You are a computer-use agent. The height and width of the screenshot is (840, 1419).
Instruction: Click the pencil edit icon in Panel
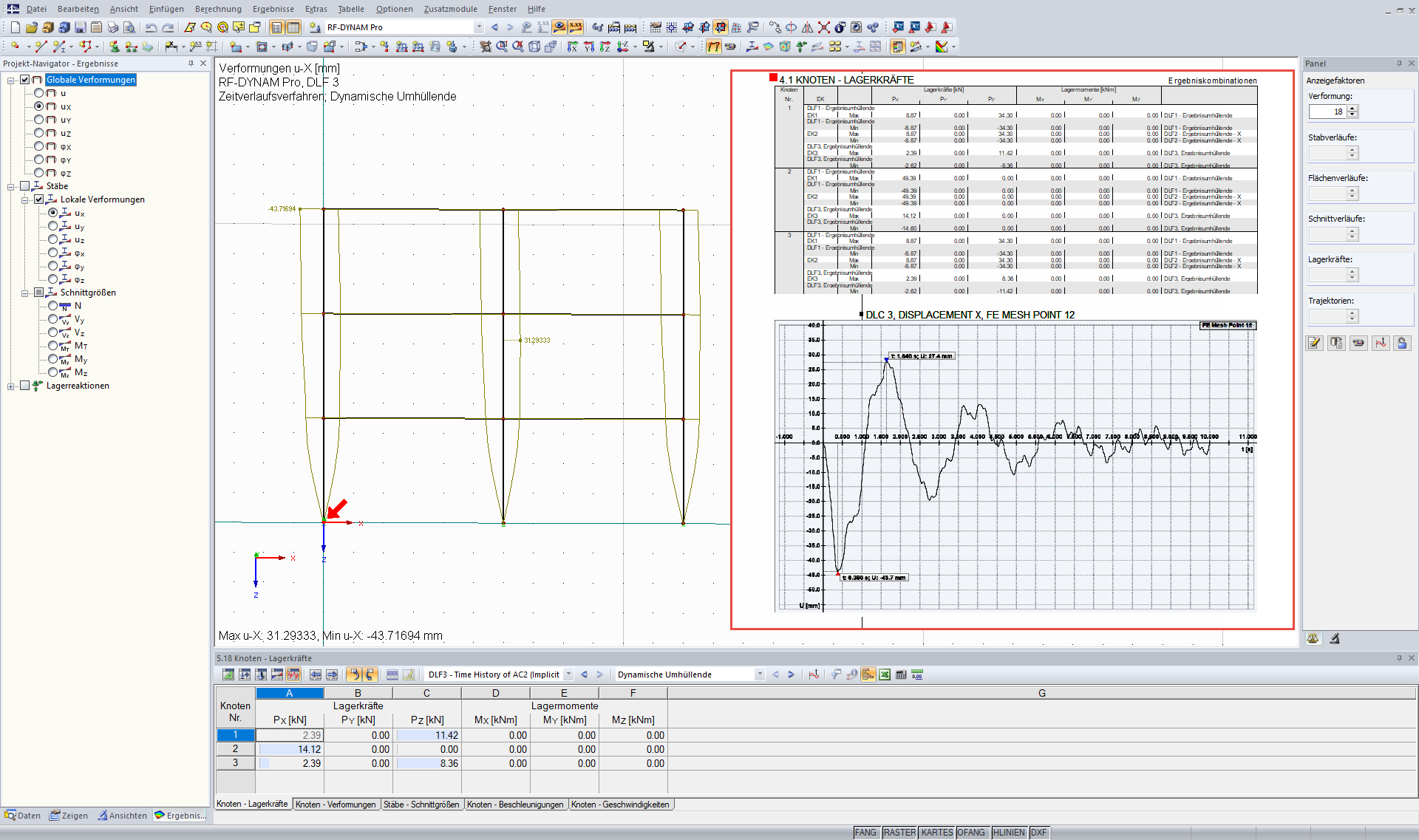tap(1314, 343)
